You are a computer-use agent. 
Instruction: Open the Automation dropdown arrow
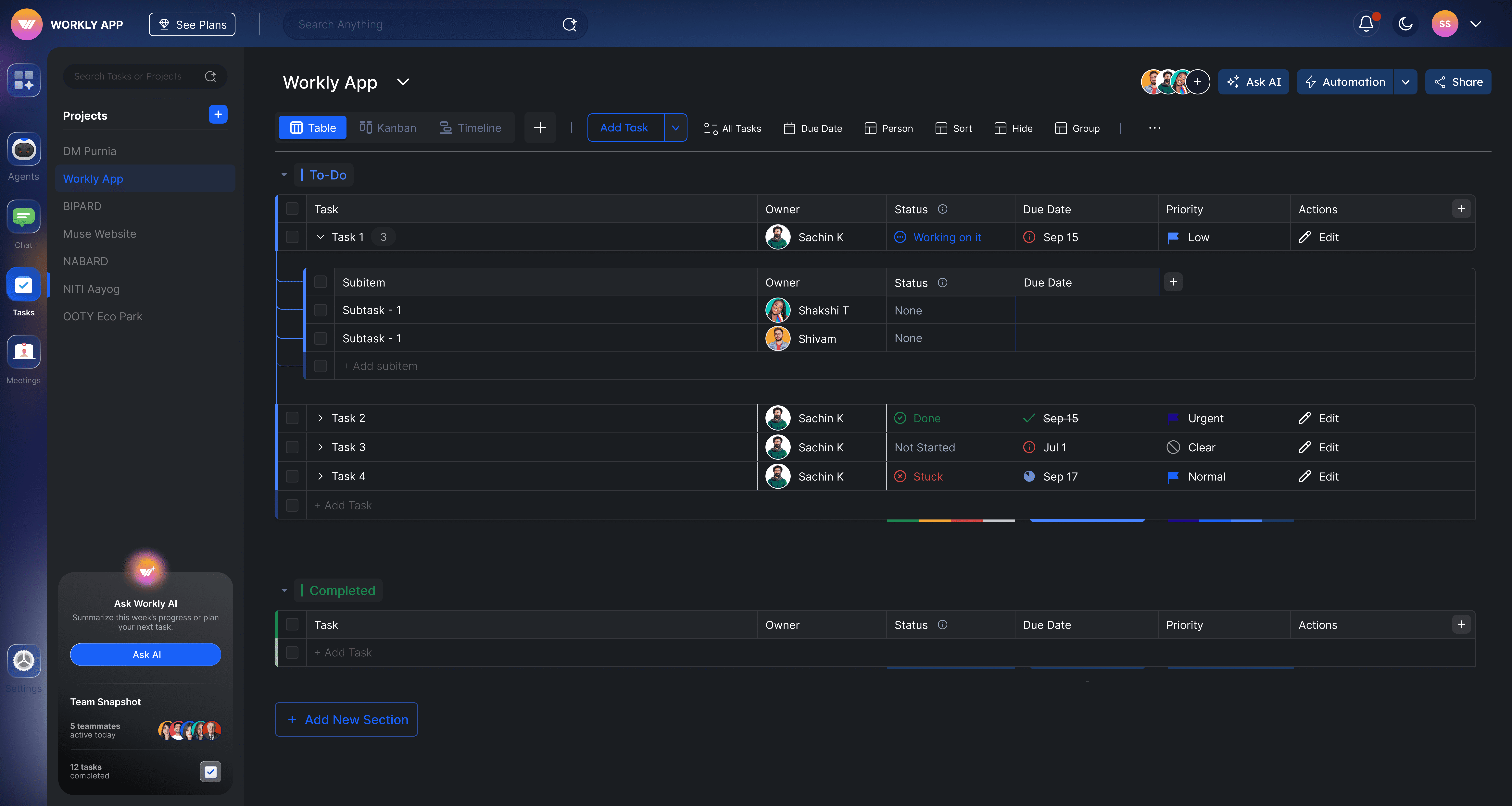[1406, 82]
